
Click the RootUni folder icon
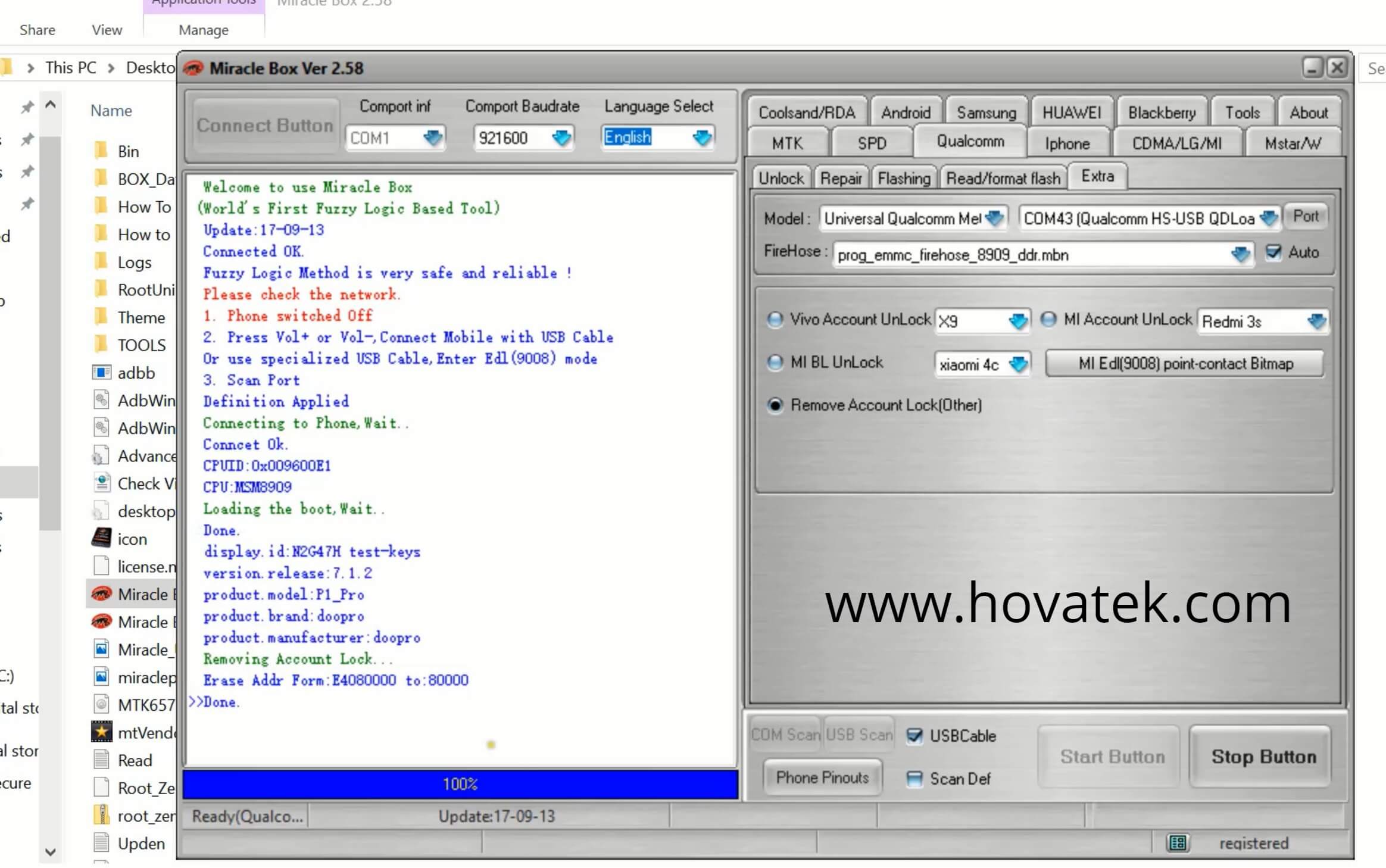(101, 289)
